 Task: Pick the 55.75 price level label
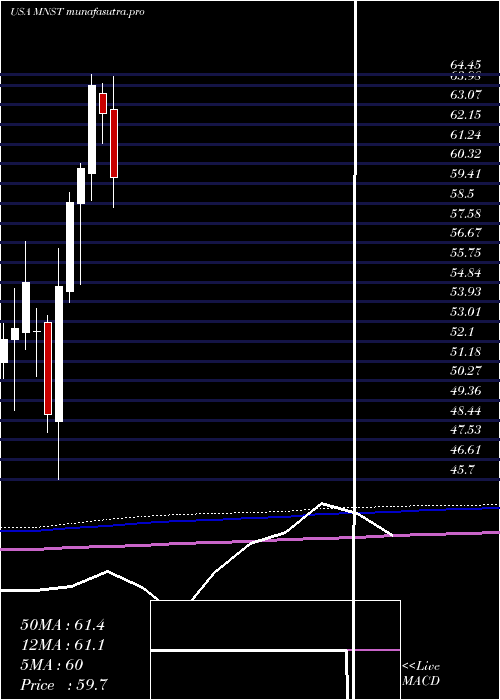coord(466,253)
